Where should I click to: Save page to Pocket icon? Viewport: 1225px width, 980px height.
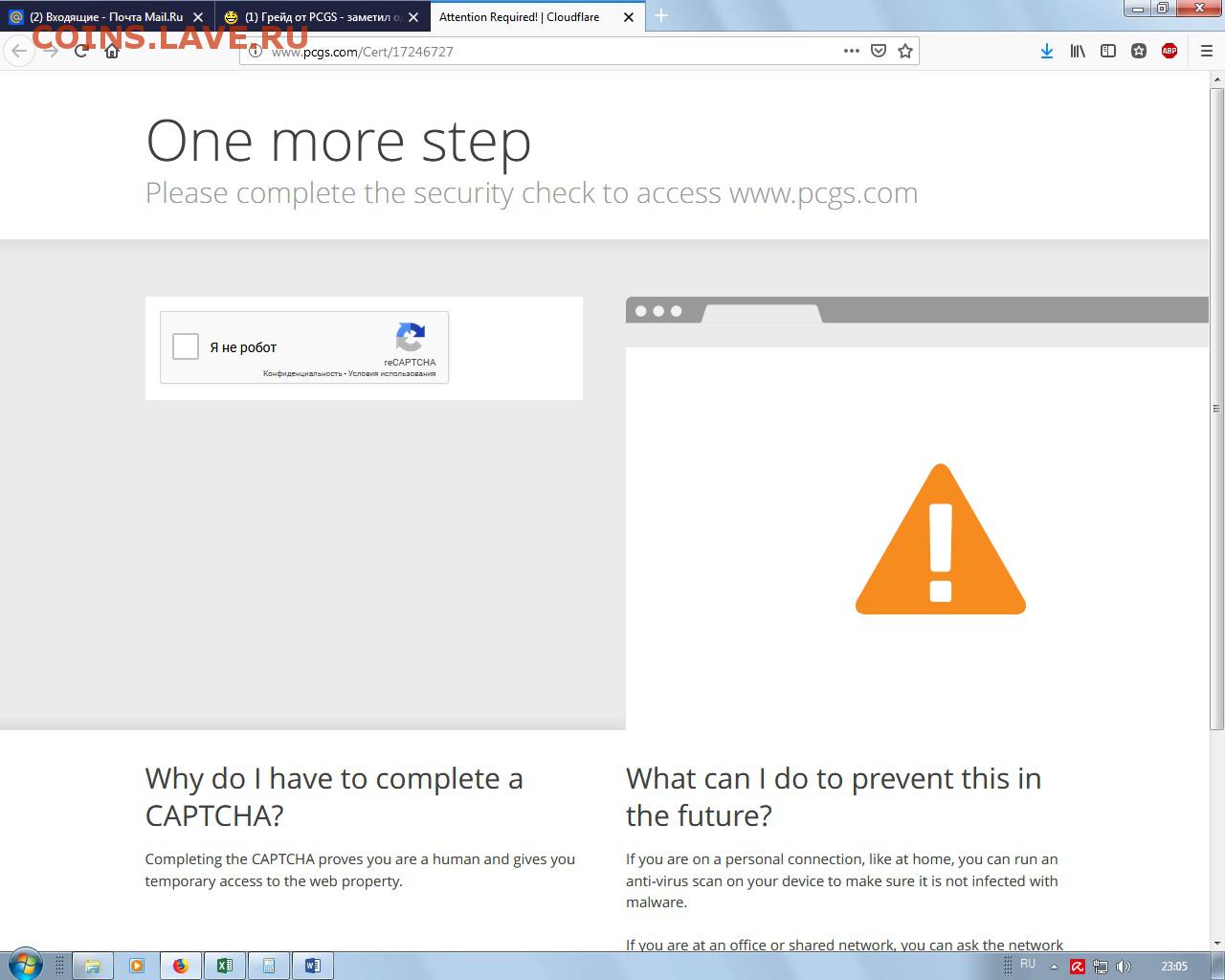pyautogui.click(x=879, y=51)
